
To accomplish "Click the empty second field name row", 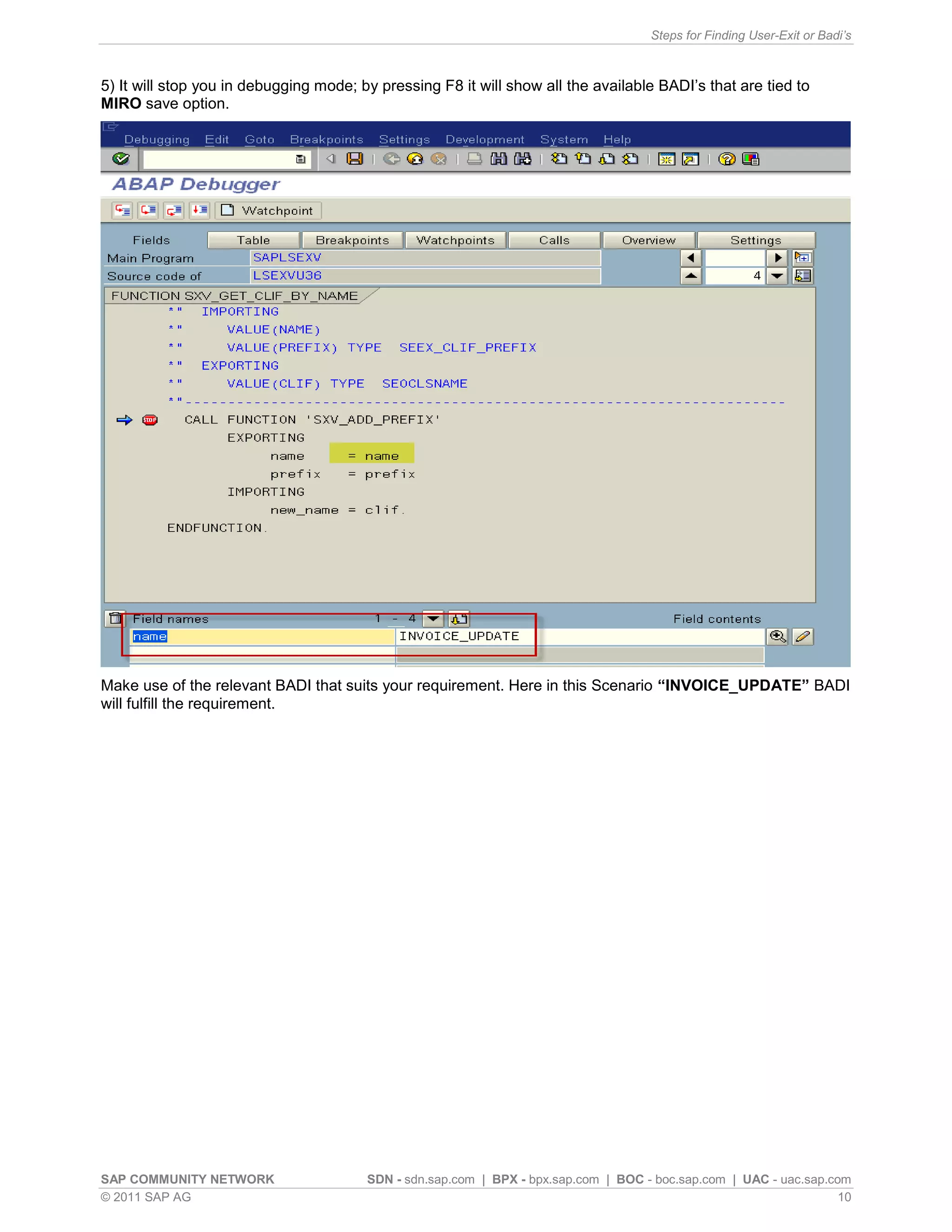I will tap(262, 655).
